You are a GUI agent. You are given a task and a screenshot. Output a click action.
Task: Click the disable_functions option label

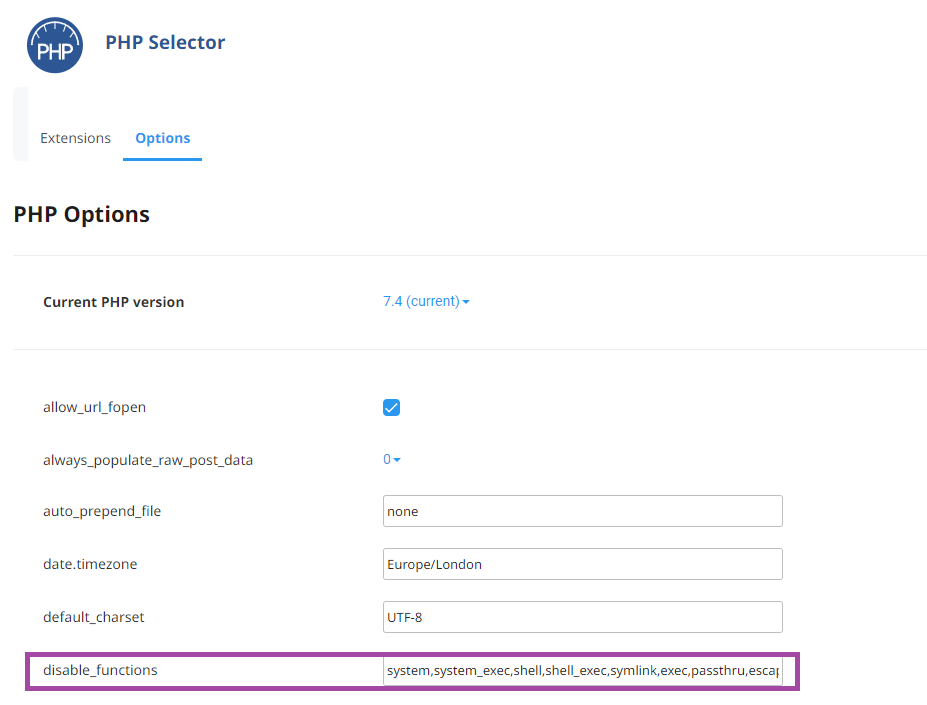tap(101, 670)
